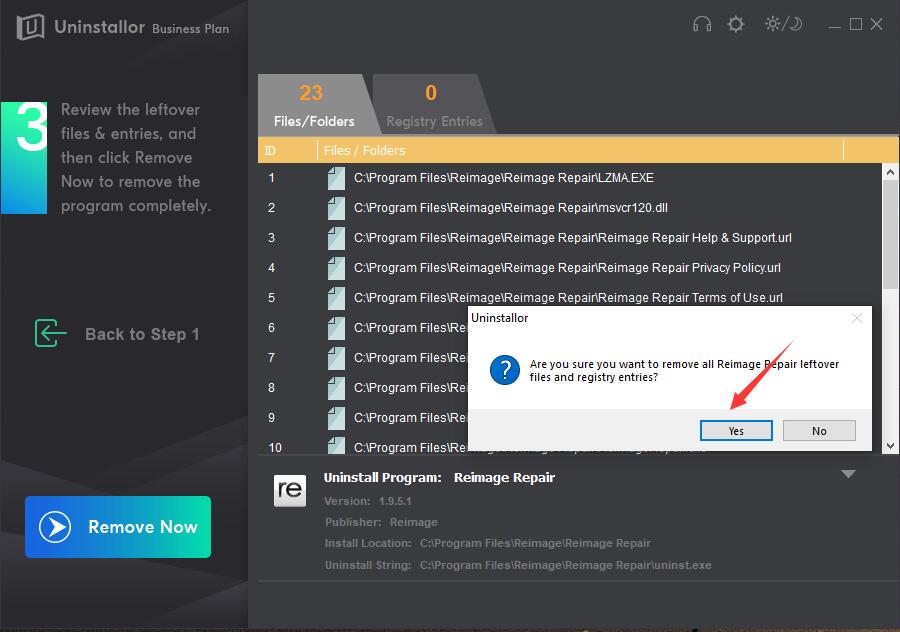Click file icon for Terms of Use.url
This screenshot has width=900, height=632.
[x=336, y=297]
